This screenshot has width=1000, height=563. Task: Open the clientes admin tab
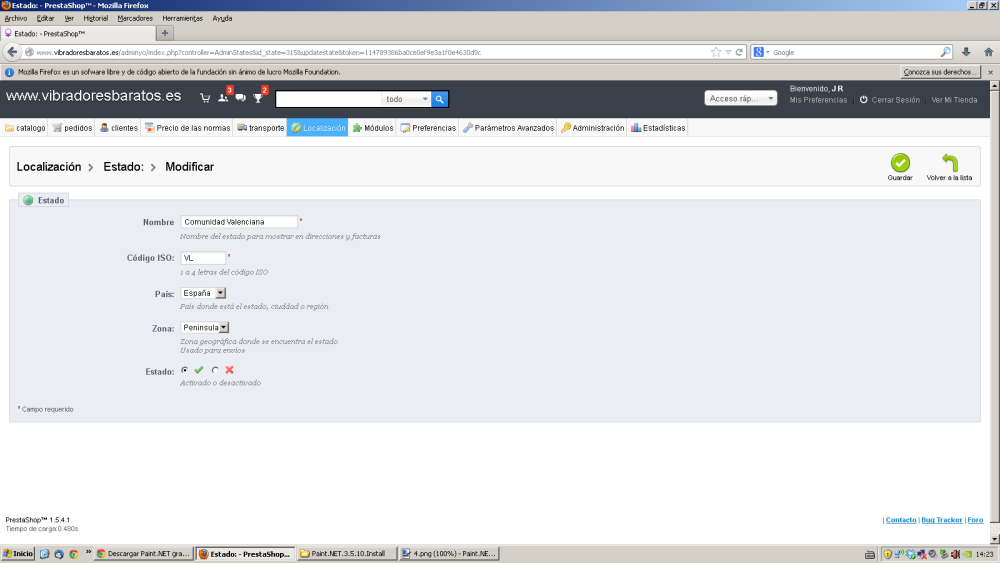pos(119,128)
